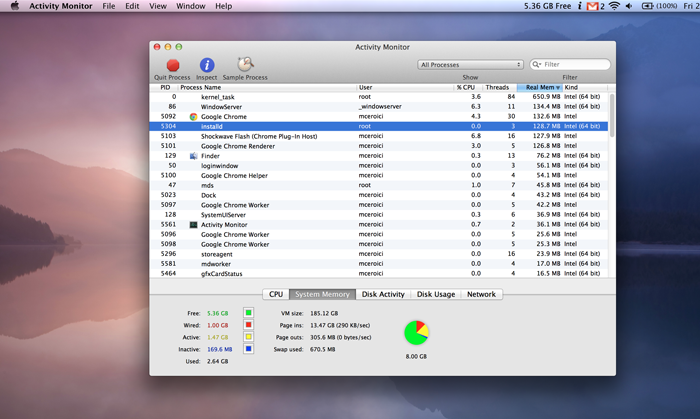Open the Wi-Fi status menu
Image resolution: width=700 pixels, height=419 pixels.
(614, 6)
